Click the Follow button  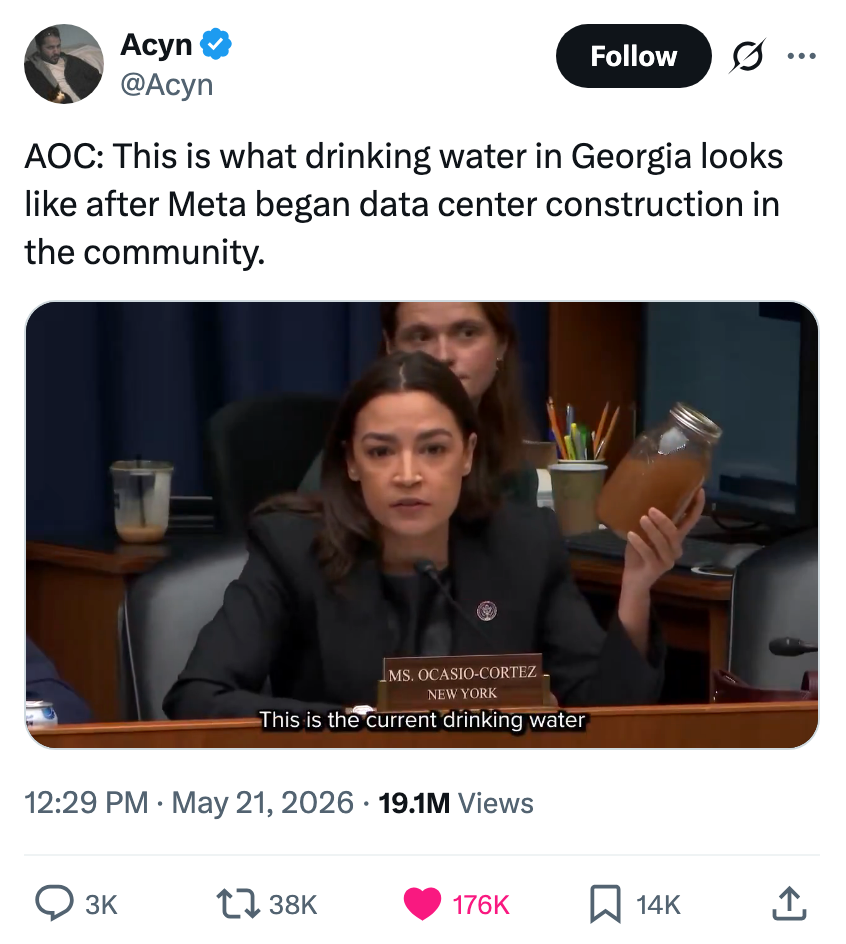633,56
